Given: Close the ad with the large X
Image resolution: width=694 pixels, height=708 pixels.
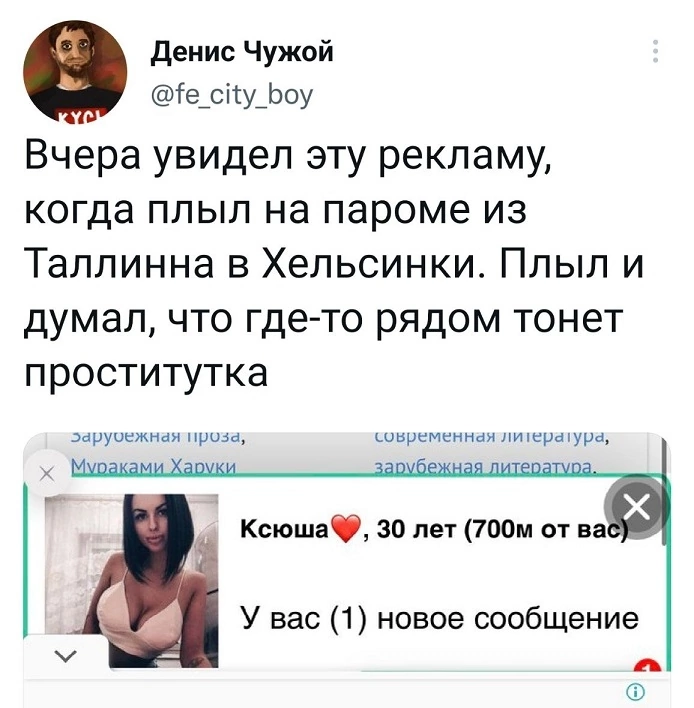Looking at the screenshot, I should tap(636, 508).
